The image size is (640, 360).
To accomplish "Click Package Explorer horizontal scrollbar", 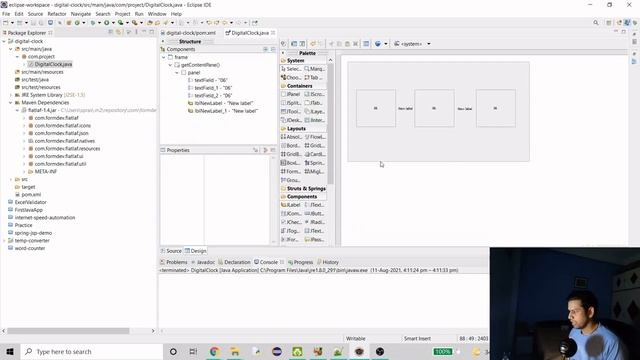I will coord(68,331).
